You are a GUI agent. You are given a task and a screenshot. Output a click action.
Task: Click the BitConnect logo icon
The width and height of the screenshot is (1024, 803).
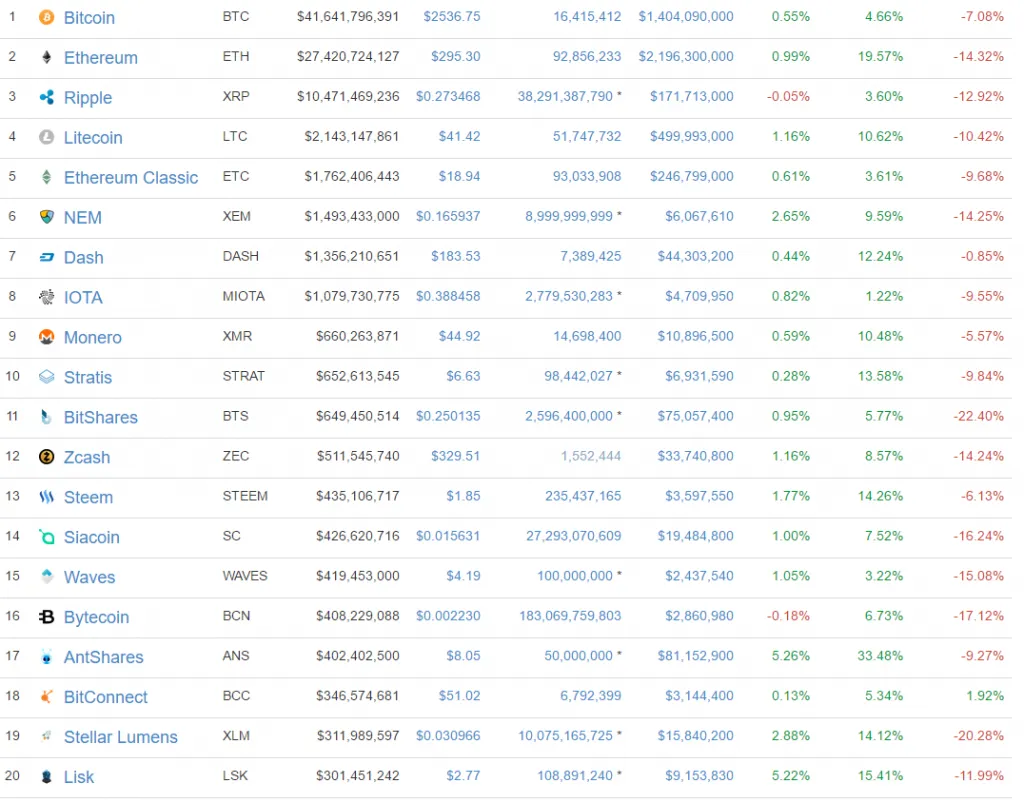tap(46, 697)
